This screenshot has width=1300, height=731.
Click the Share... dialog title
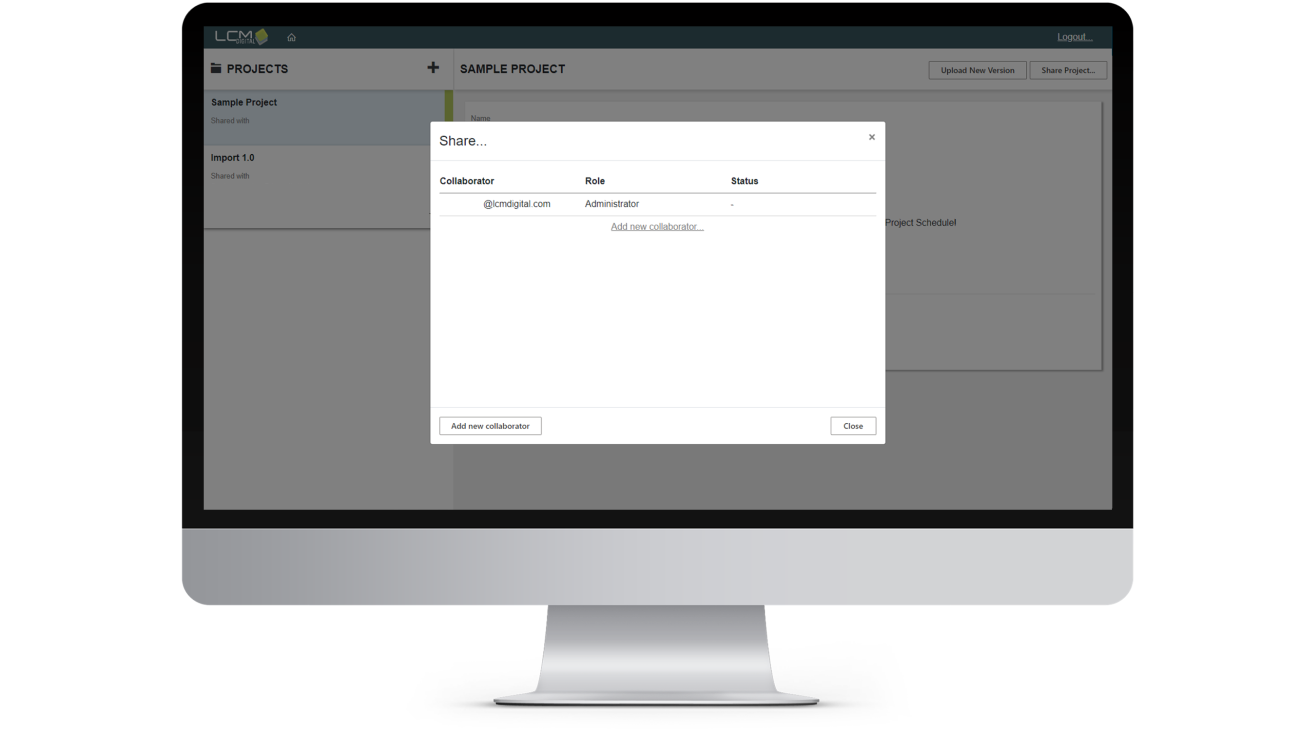463,141
